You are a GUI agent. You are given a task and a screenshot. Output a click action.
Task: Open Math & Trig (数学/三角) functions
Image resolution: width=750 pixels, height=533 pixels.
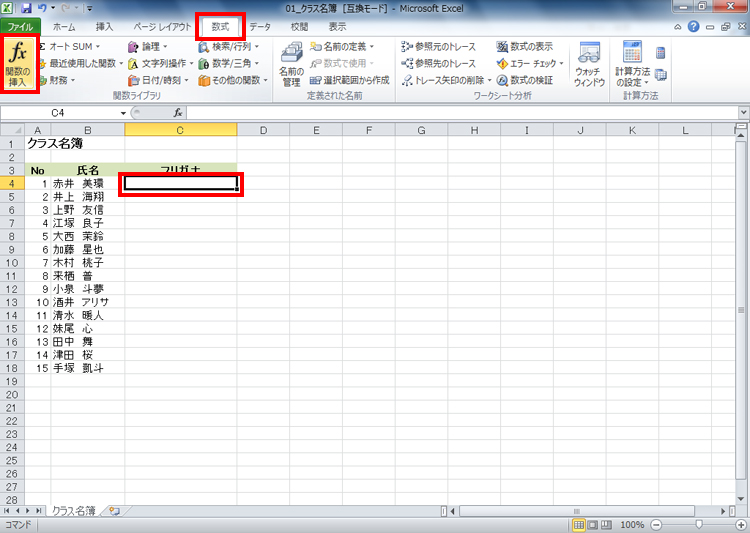click(229, 63)
